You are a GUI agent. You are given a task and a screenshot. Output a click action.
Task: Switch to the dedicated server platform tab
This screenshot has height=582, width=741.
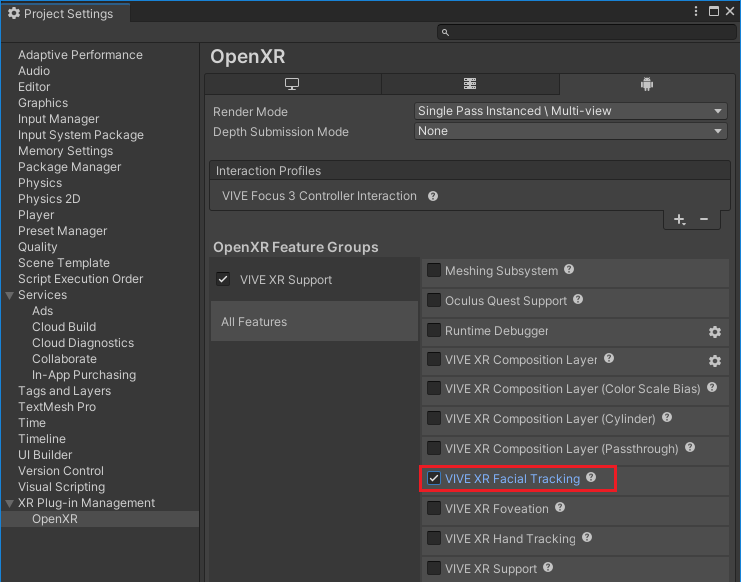(470, 84)
